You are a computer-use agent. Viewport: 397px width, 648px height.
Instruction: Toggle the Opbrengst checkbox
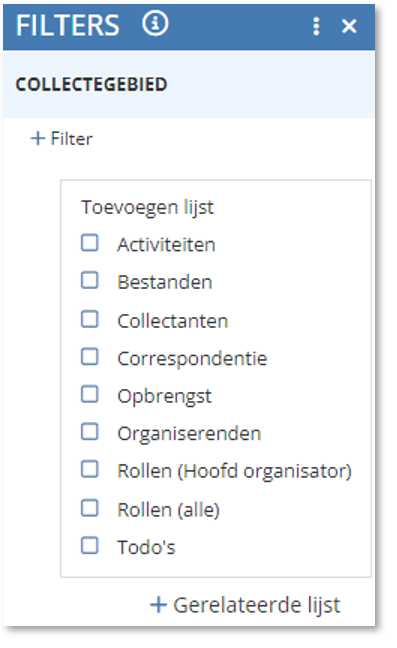click(x=90, y=395)
